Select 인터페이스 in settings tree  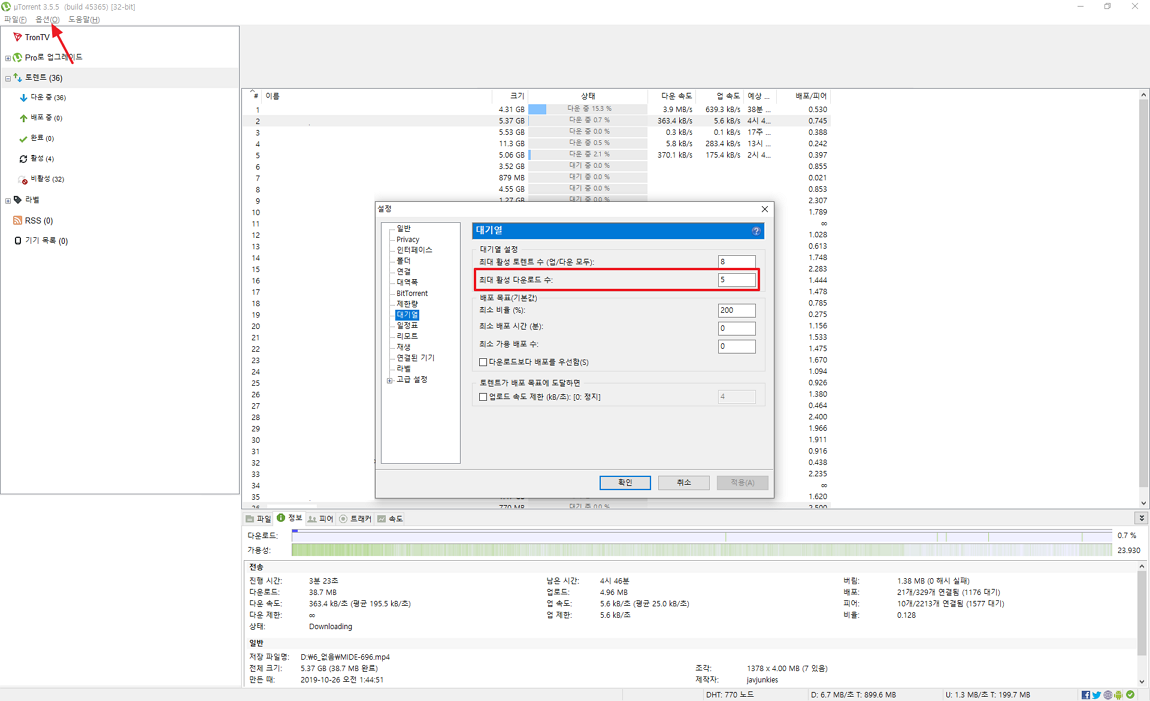coord(414,250)
